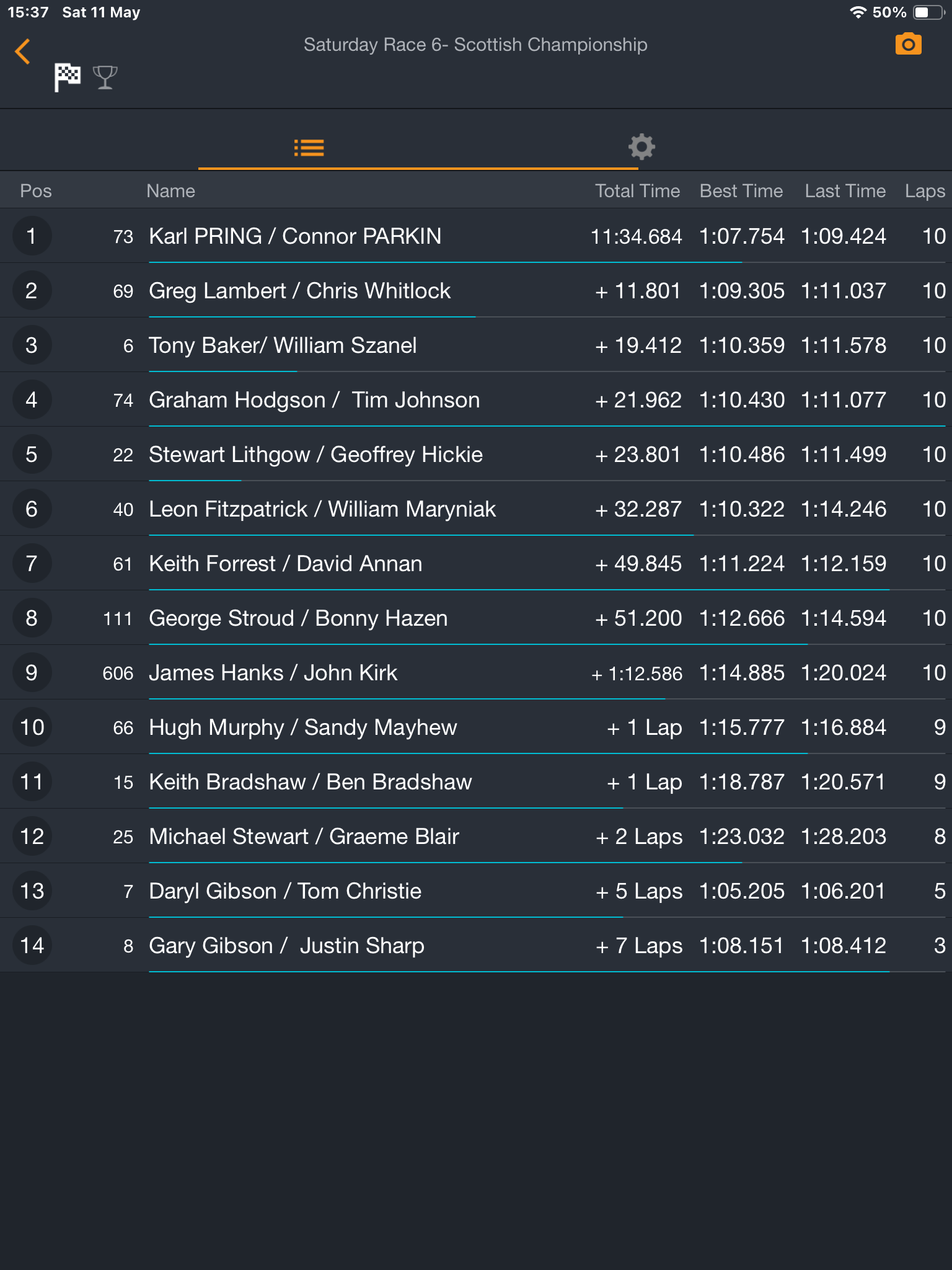952x1270 pixels.
Task: Tap the Pos column header
Action: coord(36,191)
